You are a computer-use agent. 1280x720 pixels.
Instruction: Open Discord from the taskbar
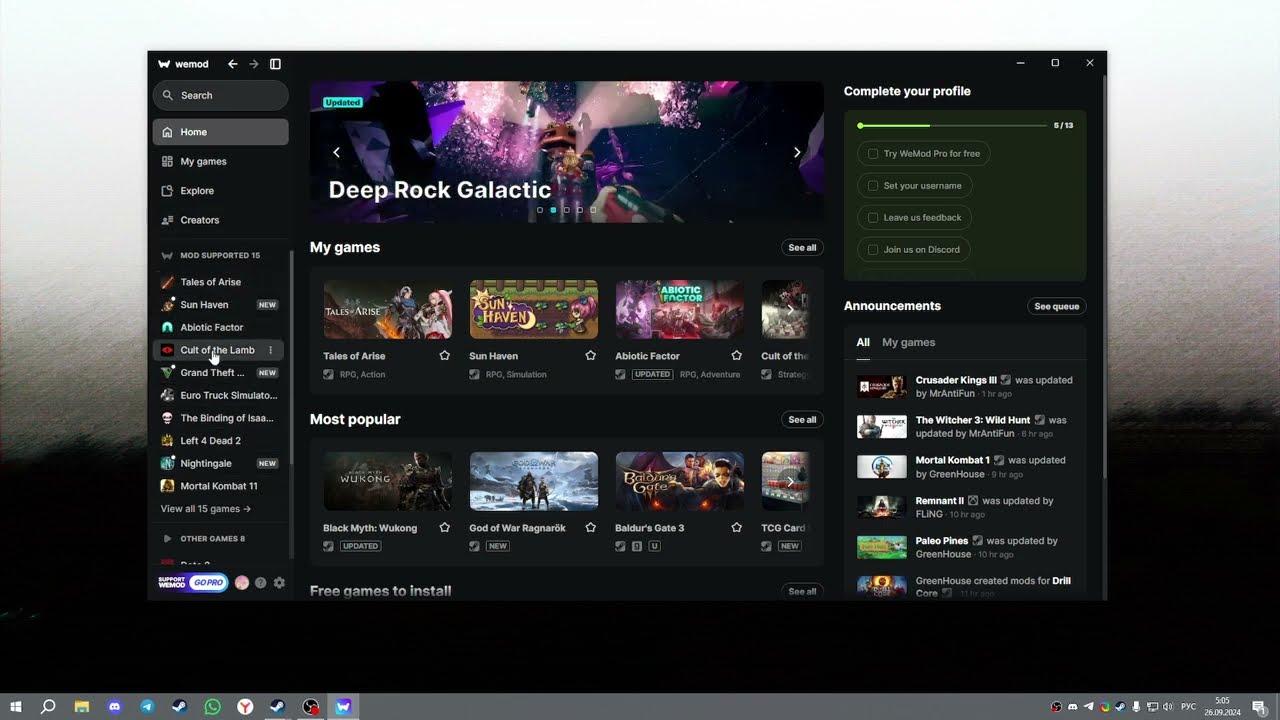coord(114,707)
